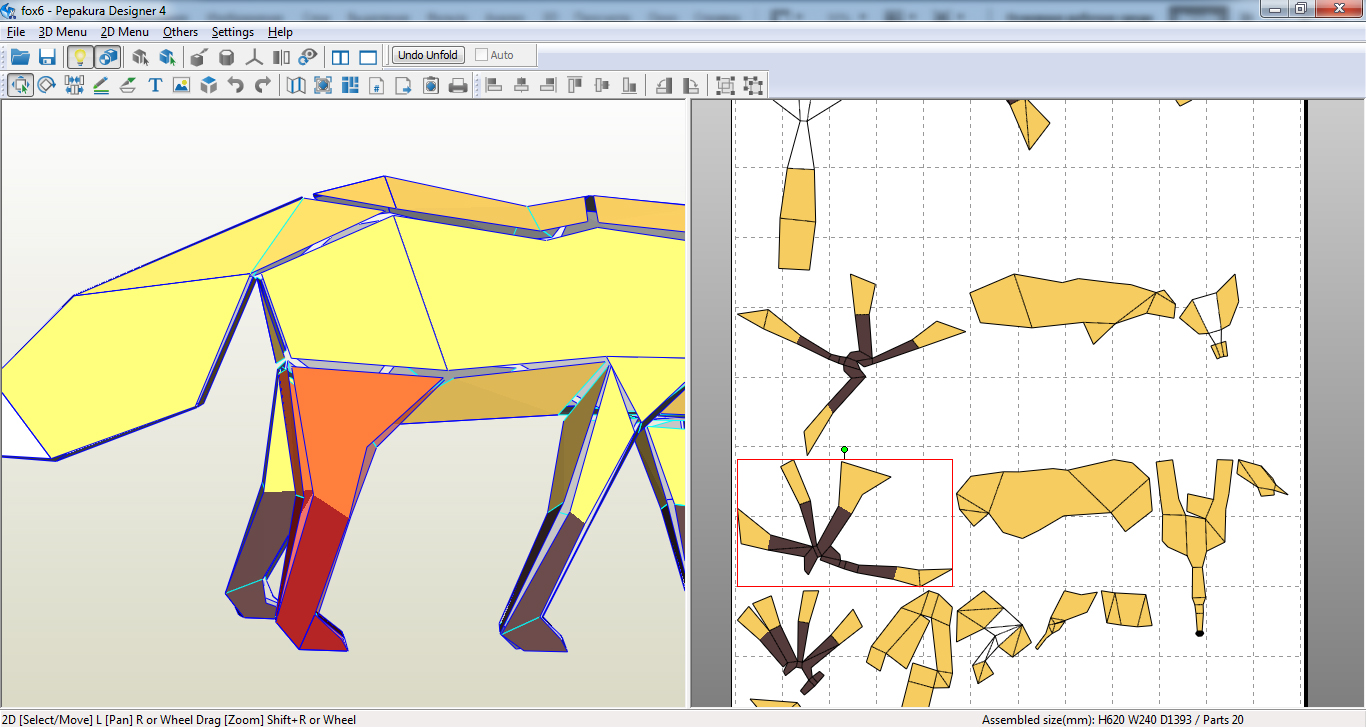Toggle the eye visibility icon in the toolbar
Viewport: 1366px width, 728px height.
308,56
